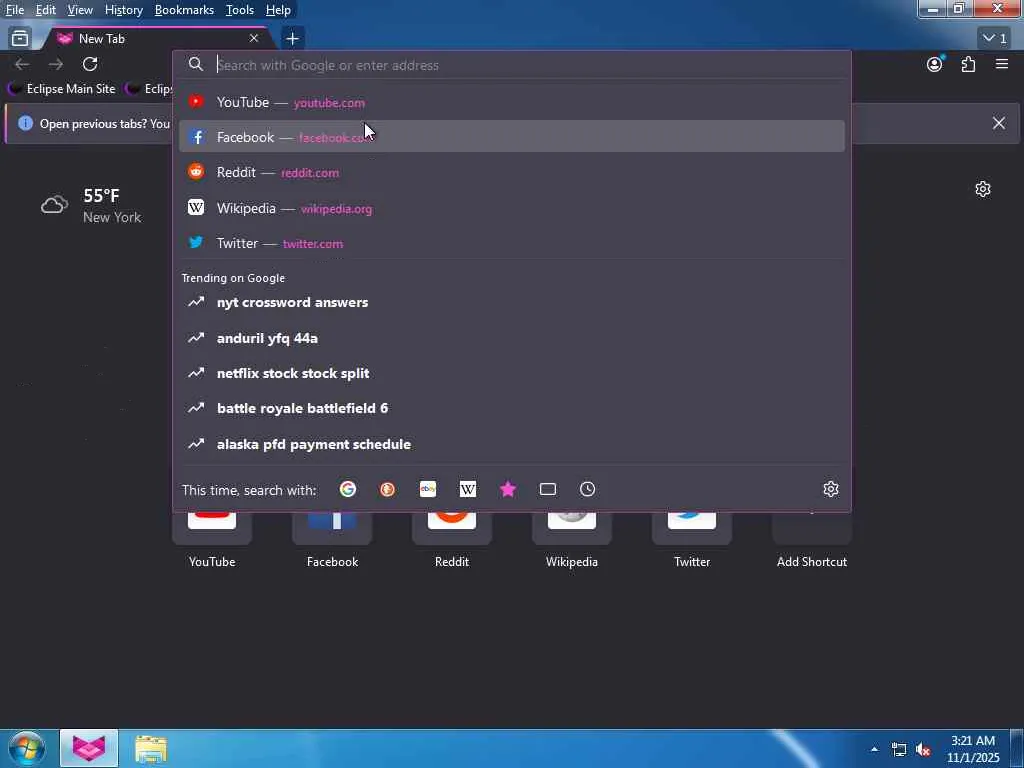This screenshot has width=1024, height=768.
Task: Click the network tray icon
Action: 899,749
